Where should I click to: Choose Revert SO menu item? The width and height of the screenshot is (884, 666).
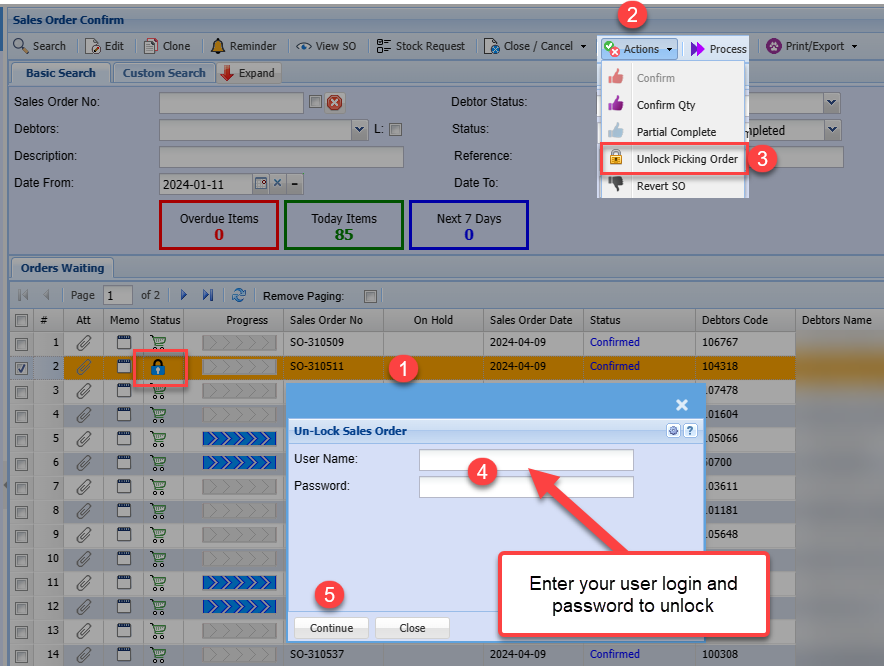pyautogui.click(x=661, y=186)
